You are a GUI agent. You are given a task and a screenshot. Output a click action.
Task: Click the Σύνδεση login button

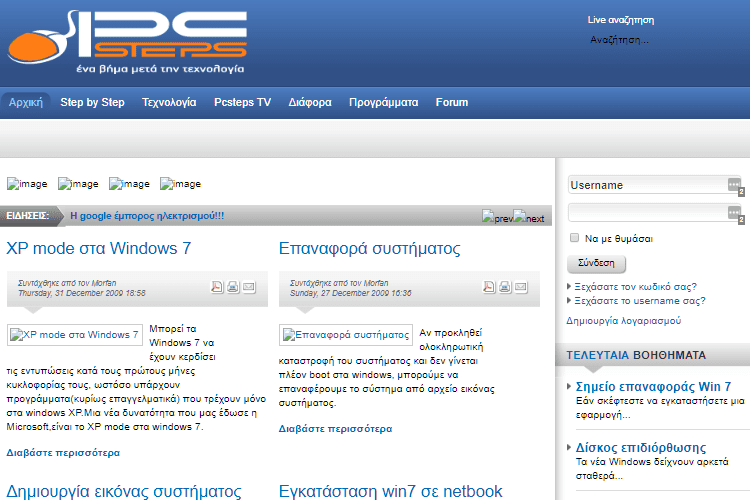click(x=596, y=263)
